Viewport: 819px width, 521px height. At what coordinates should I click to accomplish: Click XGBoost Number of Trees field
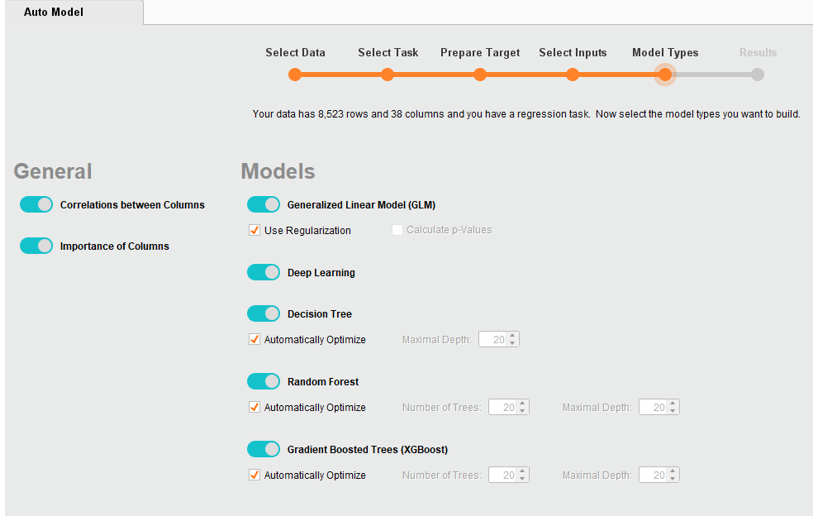[x=503, y=475]
